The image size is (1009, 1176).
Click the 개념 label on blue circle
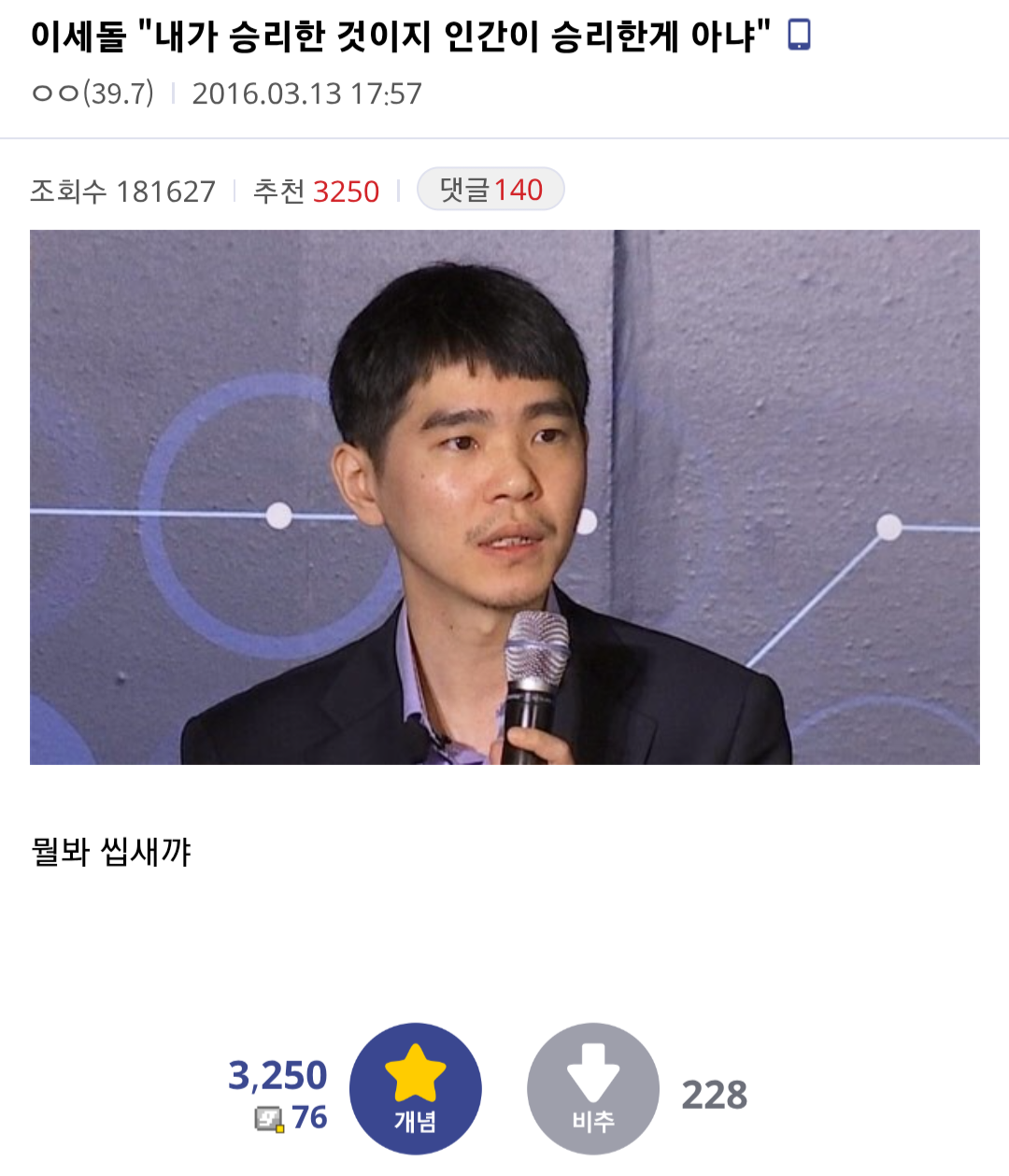pos(416,1121)
